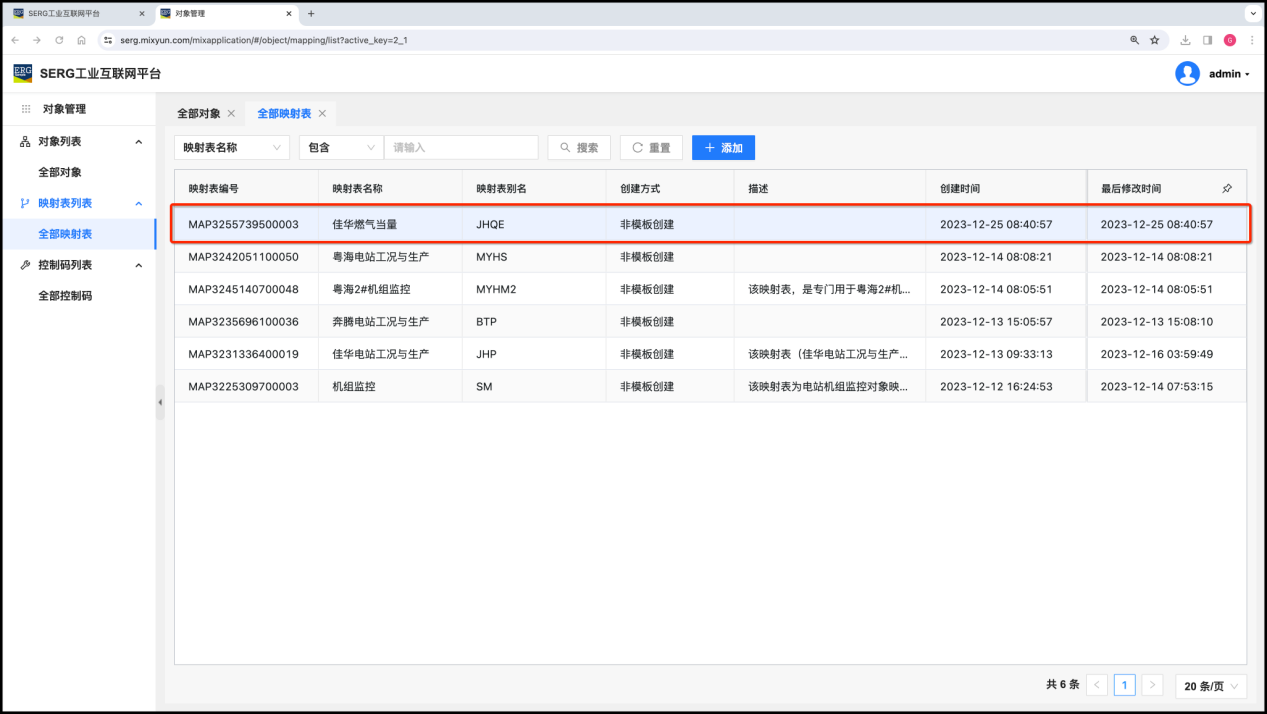Open the 映射表名称 field dropdown

coord(232,148)
